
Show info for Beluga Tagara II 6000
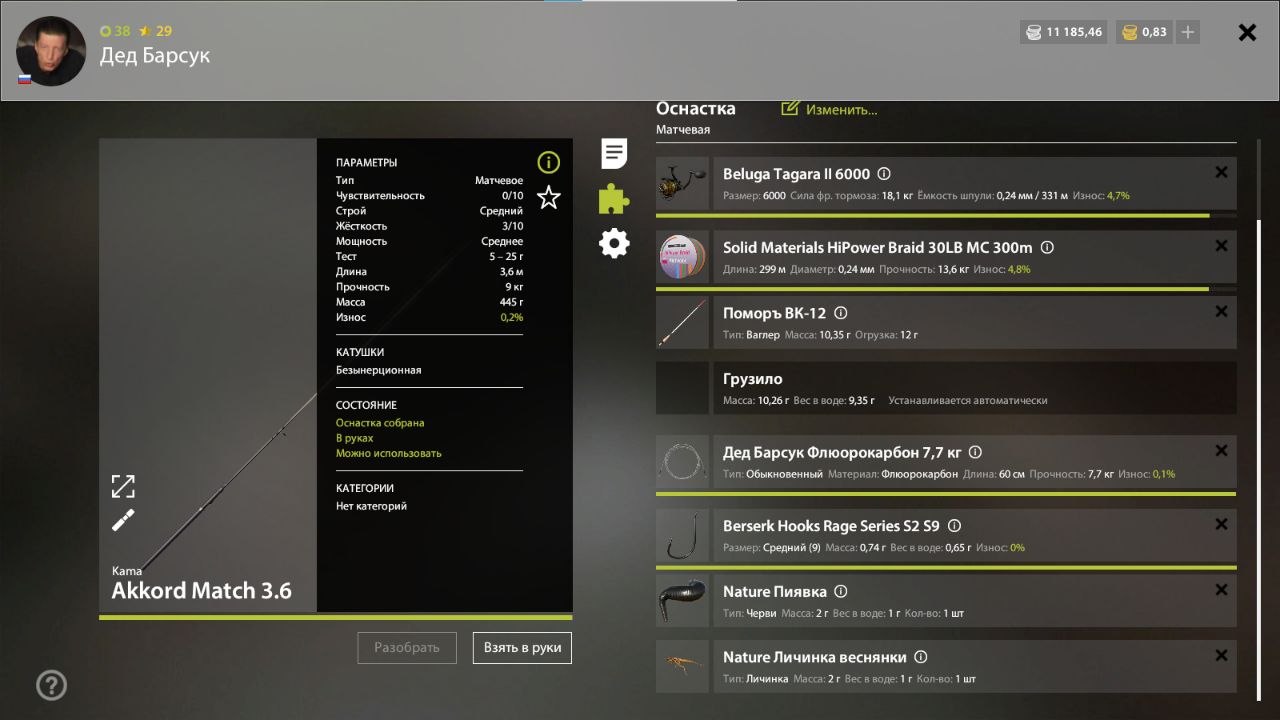click(x=884, y=174)
